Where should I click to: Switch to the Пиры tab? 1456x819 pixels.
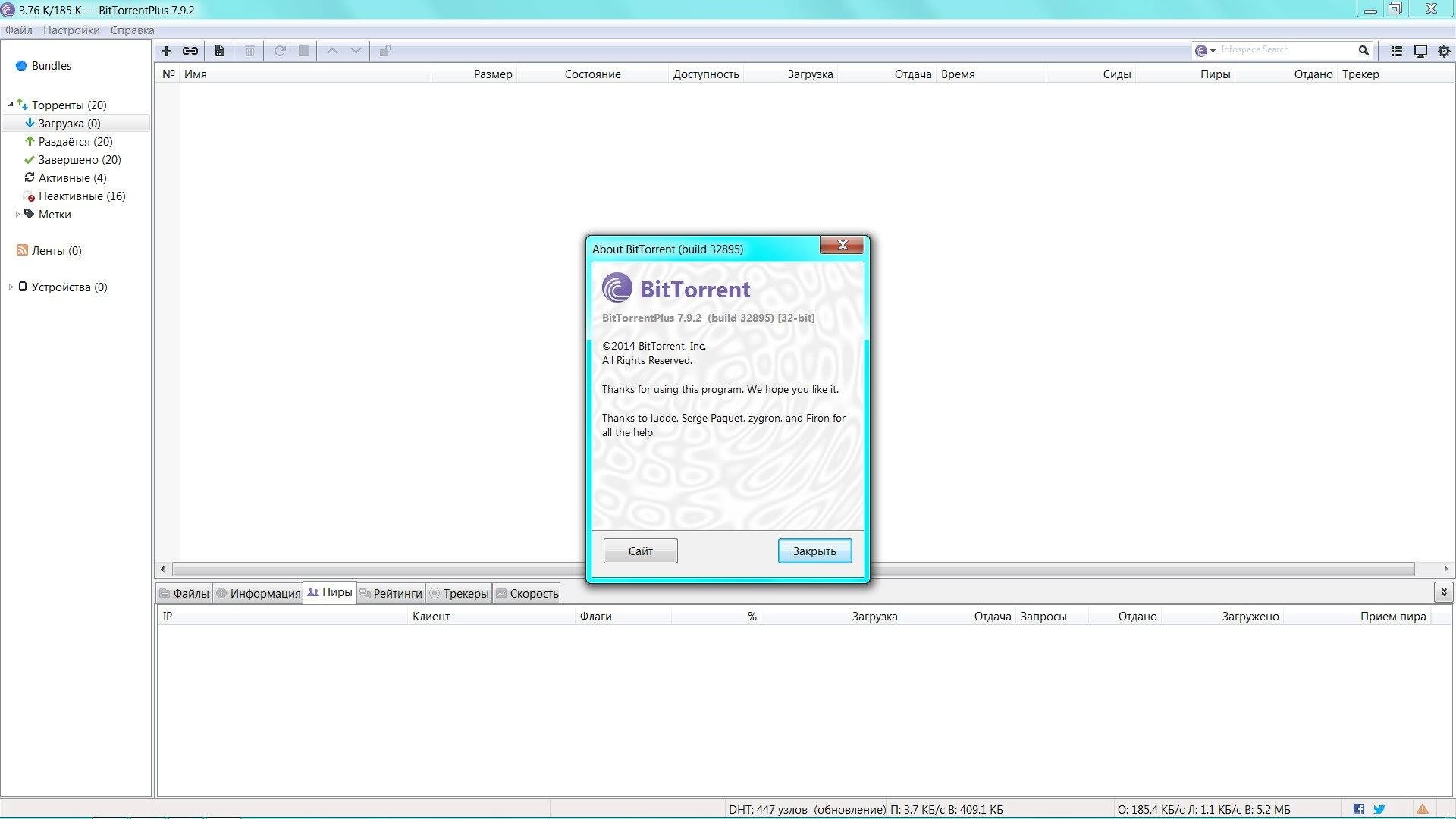[330, 592]
